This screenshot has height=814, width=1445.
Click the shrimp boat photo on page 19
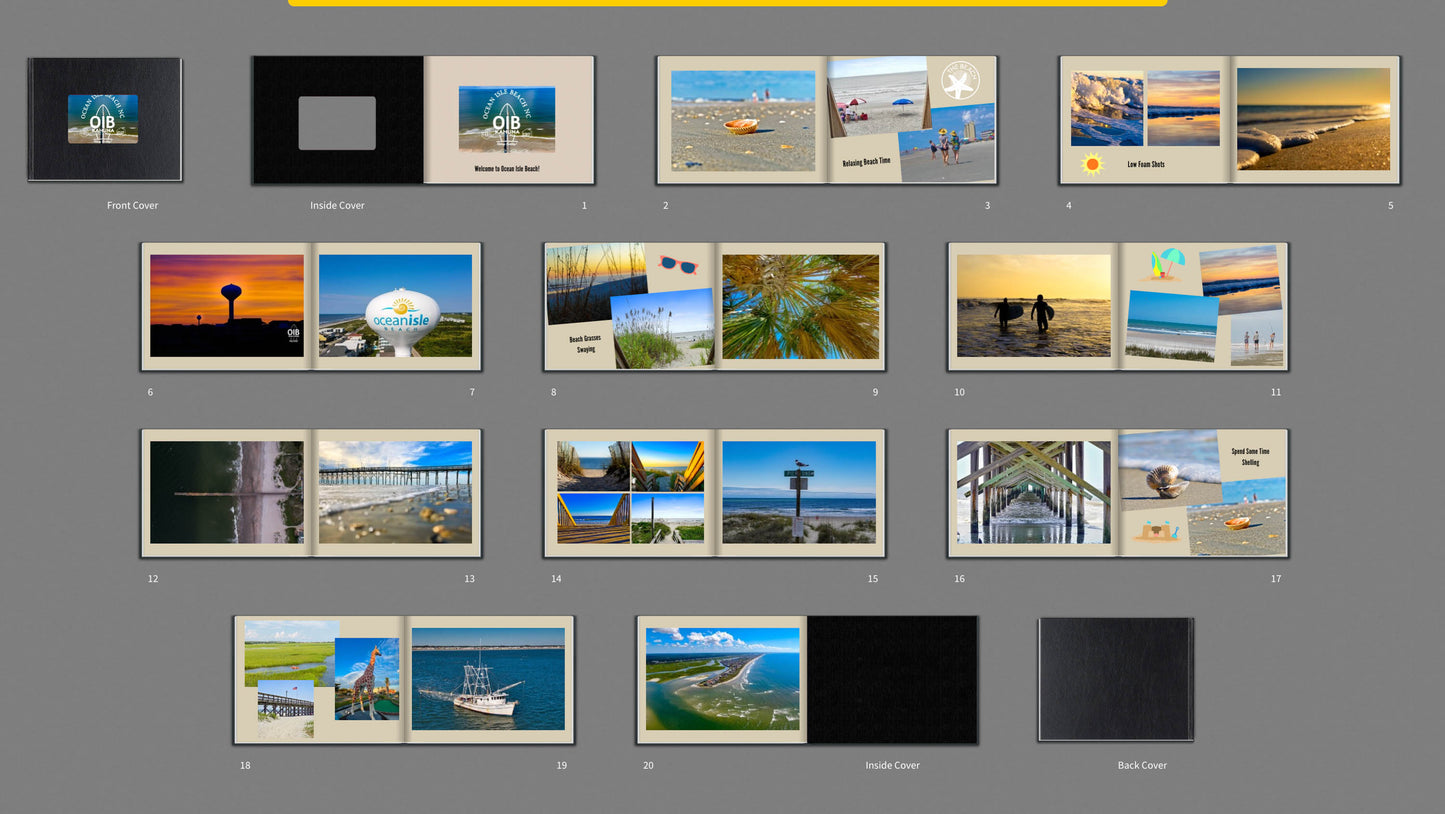[x=488, y=678]
